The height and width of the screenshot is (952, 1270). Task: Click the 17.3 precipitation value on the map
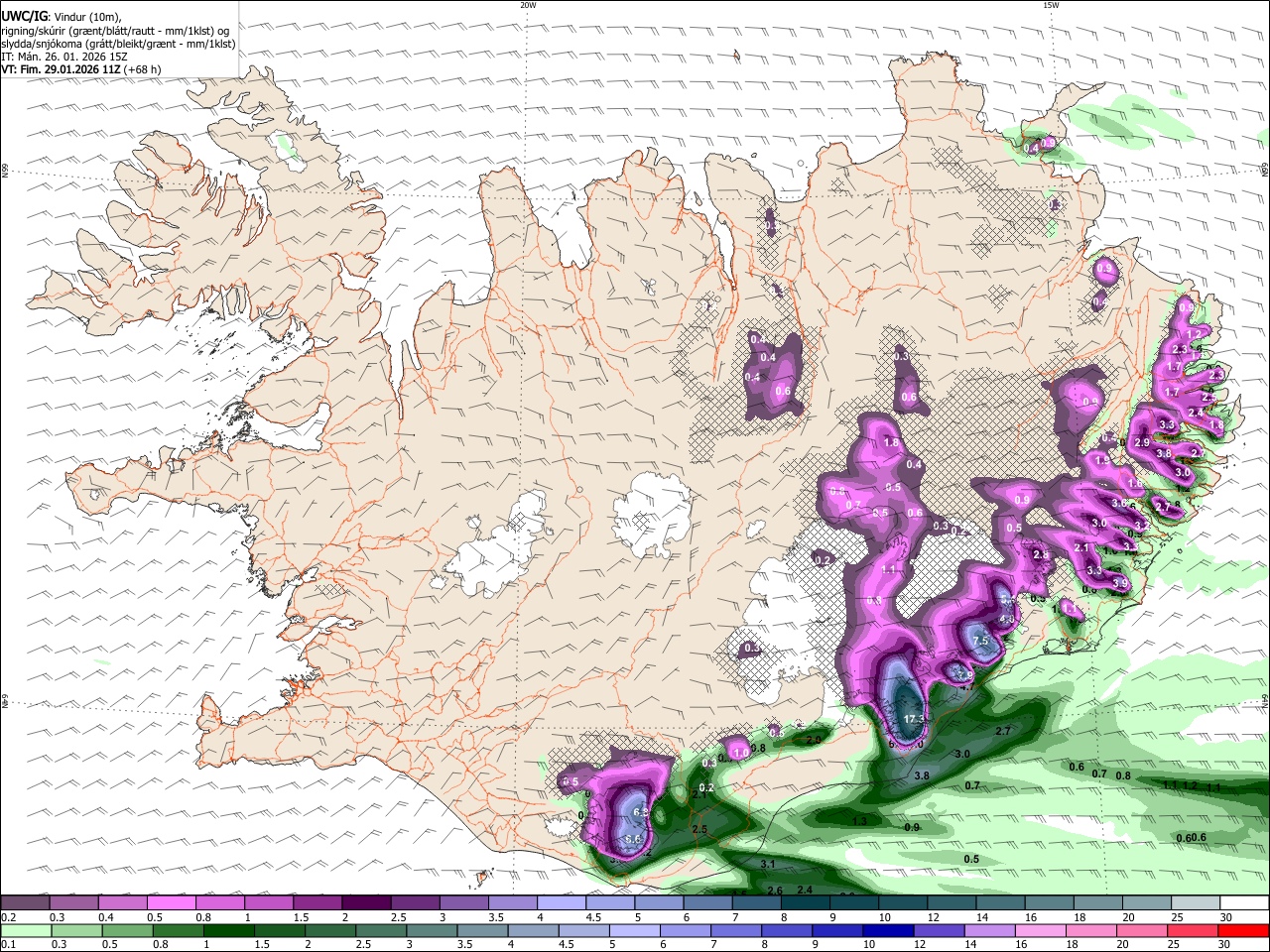pyautogui.click(x=915, y=718)
